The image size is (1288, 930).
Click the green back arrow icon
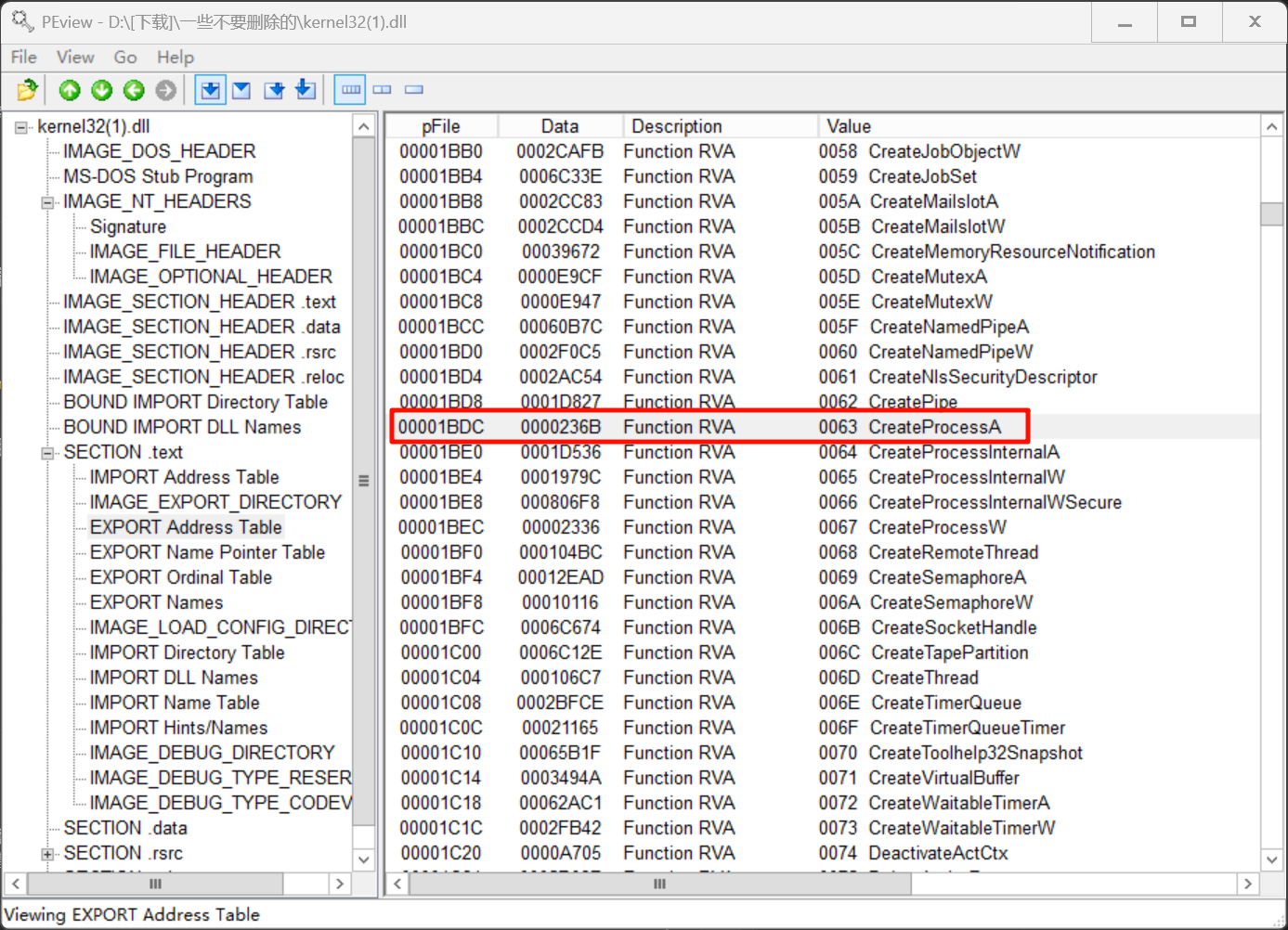pyautogui.click(x=134, y=90)
